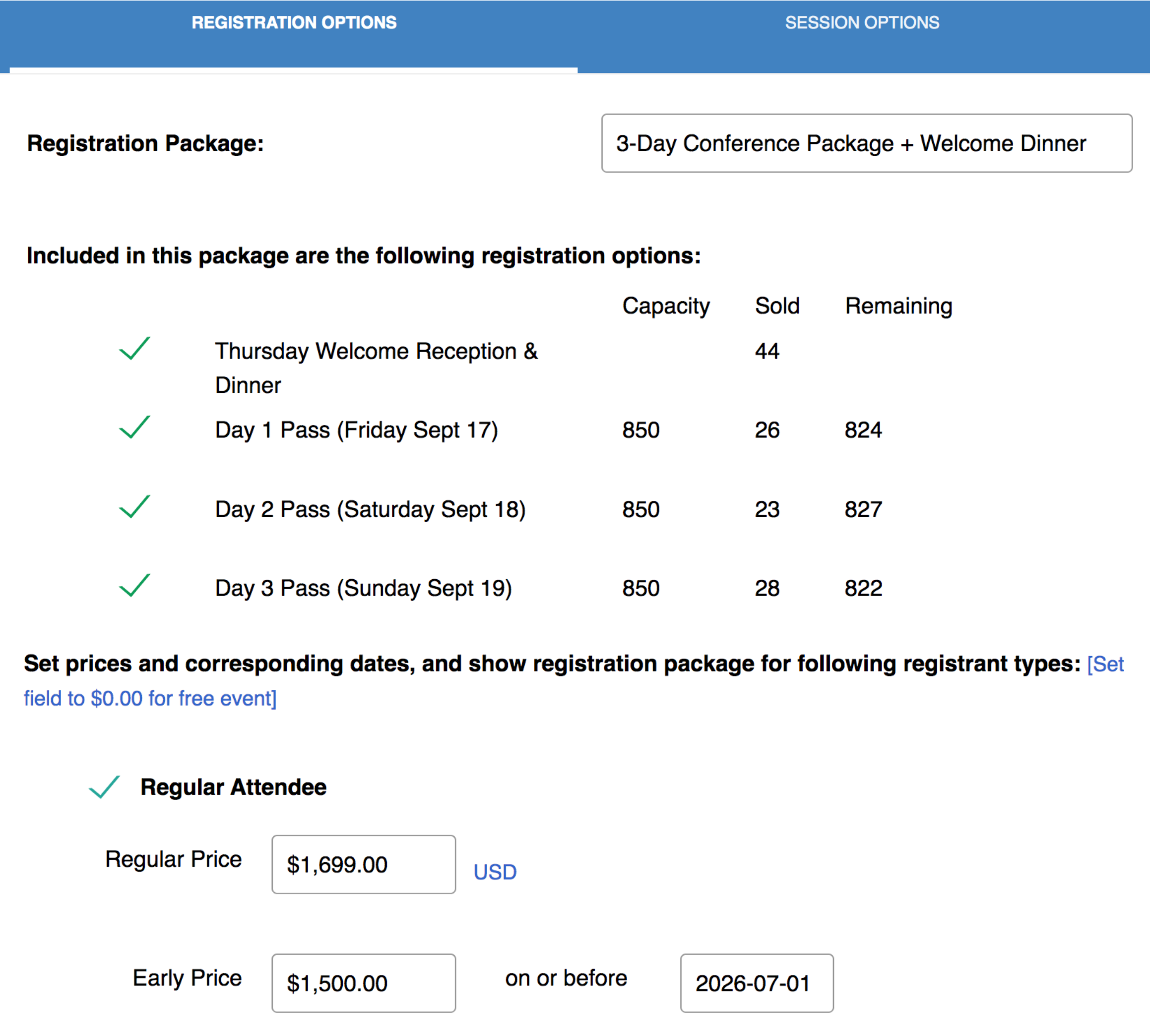This screenshot has width=1150, height=1036.
Task: Toggle Day 3 Pass Sunday checkmark
Action: coord(134,586)
